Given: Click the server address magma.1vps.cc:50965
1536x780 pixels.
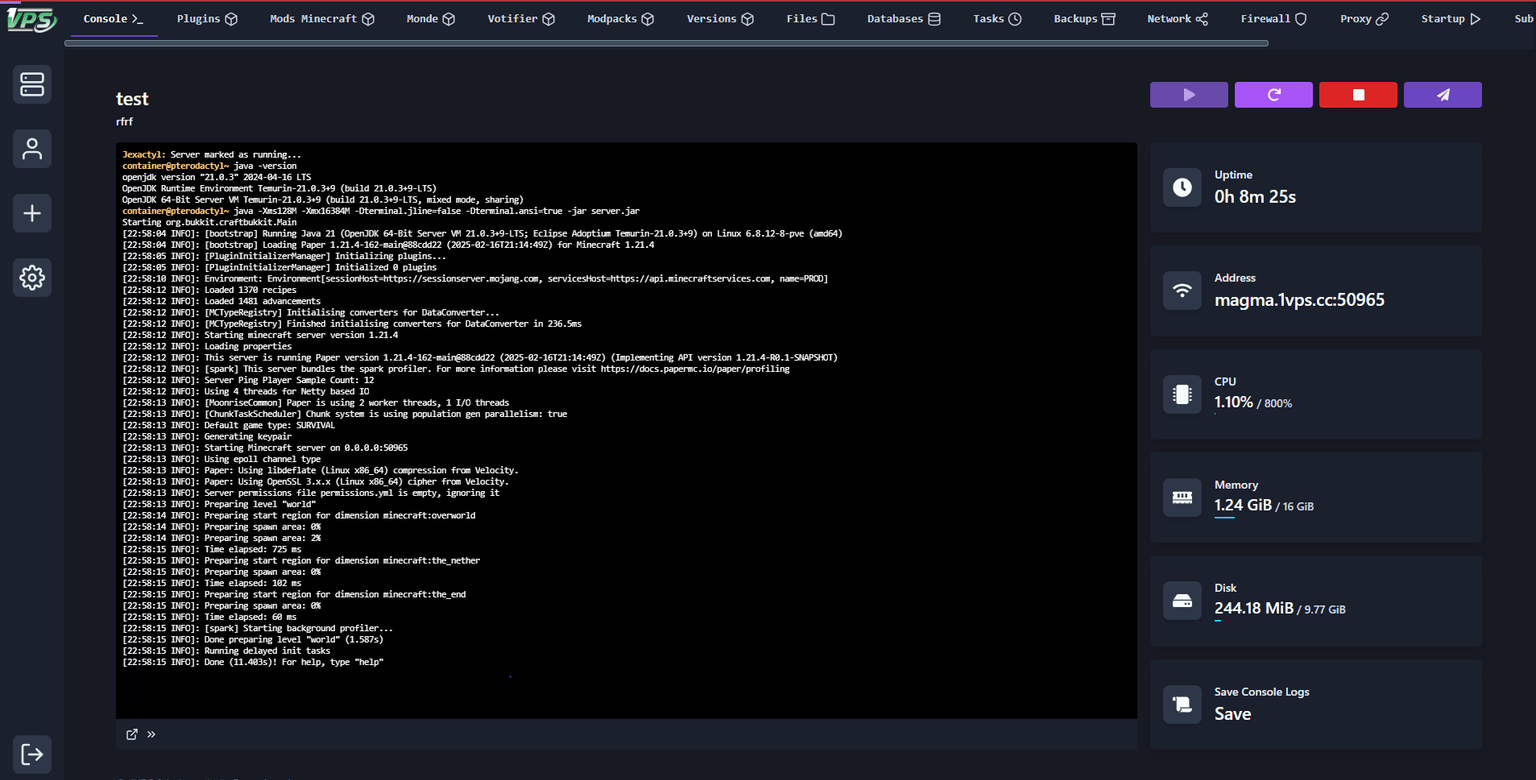Looking at the screenshot, I should coord(1299,300).
